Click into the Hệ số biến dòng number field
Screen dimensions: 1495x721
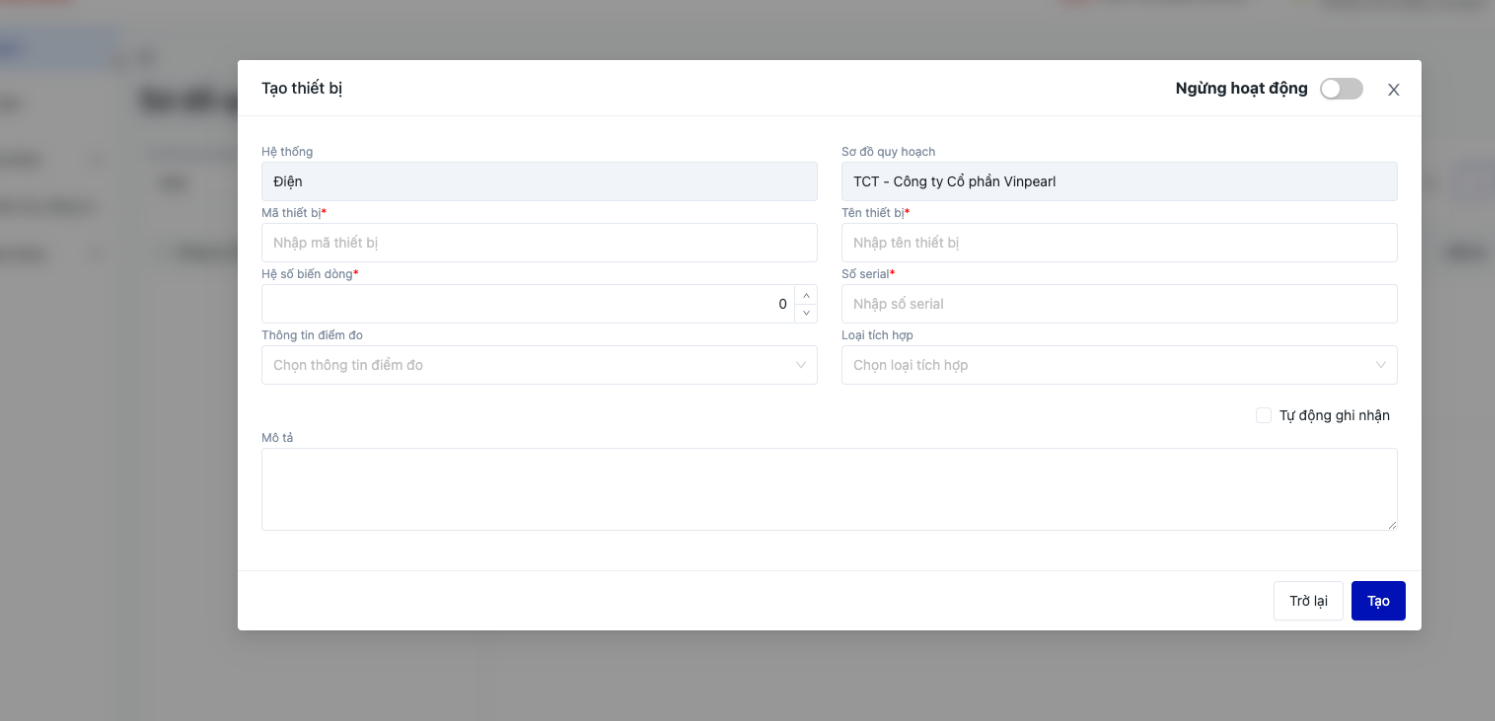click(528, 304)
